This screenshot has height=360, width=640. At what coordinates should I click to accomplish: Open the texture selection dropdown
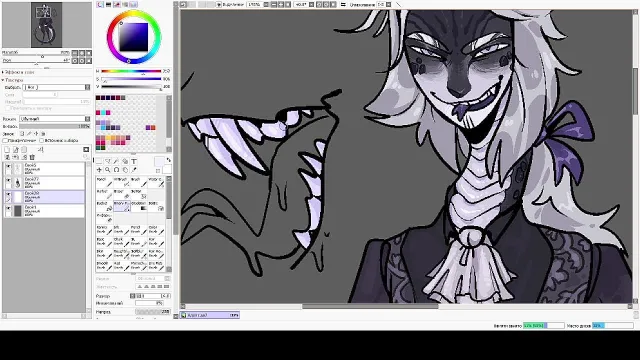pyautogui.click(x=57, y=87)
